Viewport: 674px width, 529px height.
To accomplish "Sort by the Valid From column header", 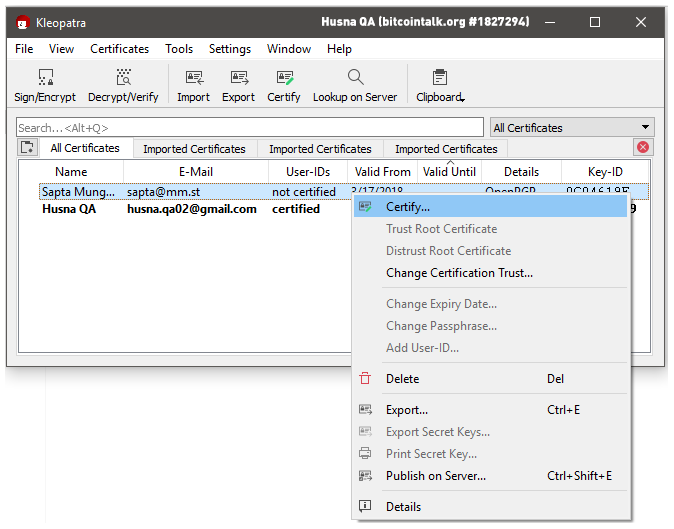I will 383,172.
